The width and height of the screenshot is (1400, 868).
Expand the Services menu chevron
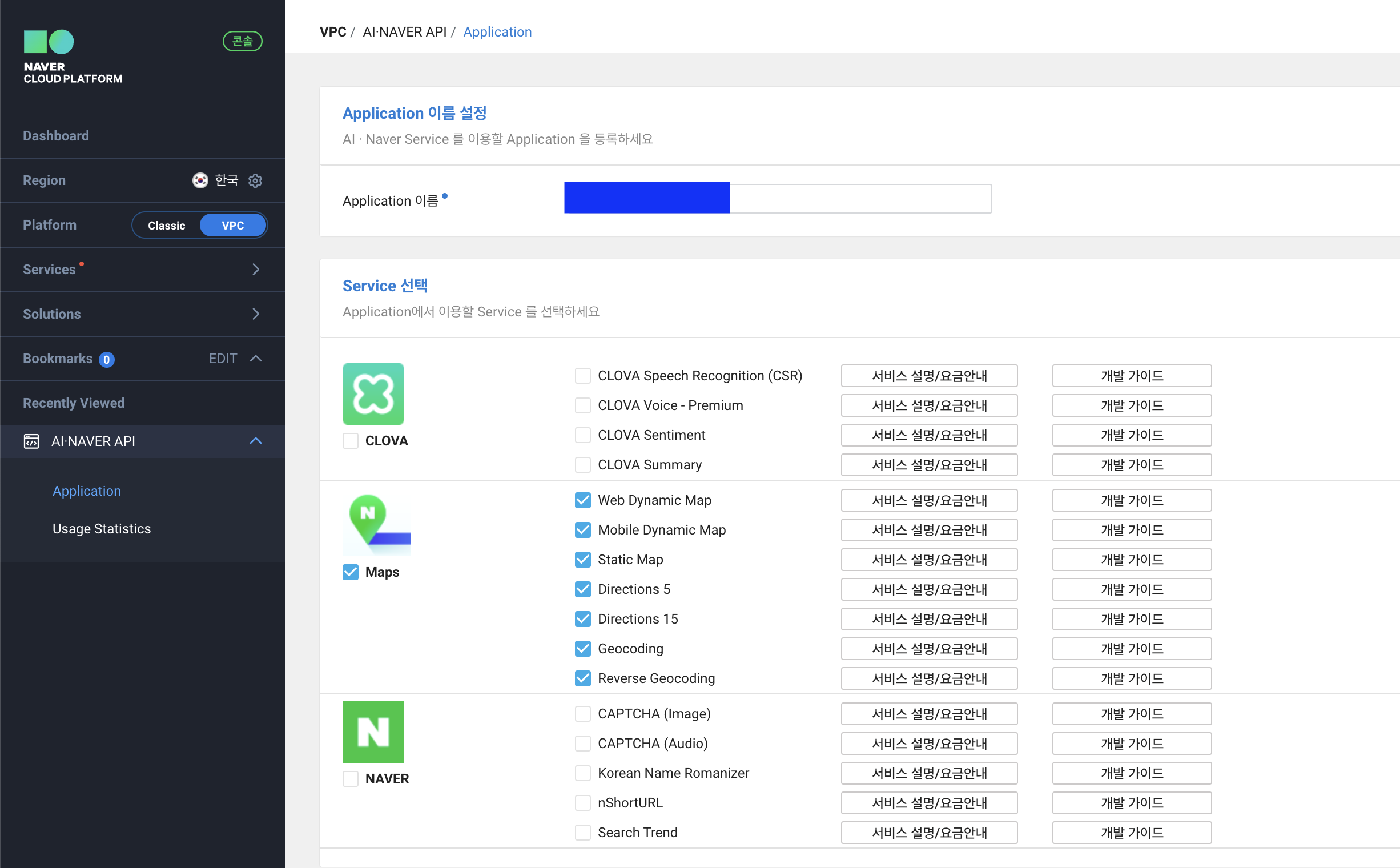[256, 269]
